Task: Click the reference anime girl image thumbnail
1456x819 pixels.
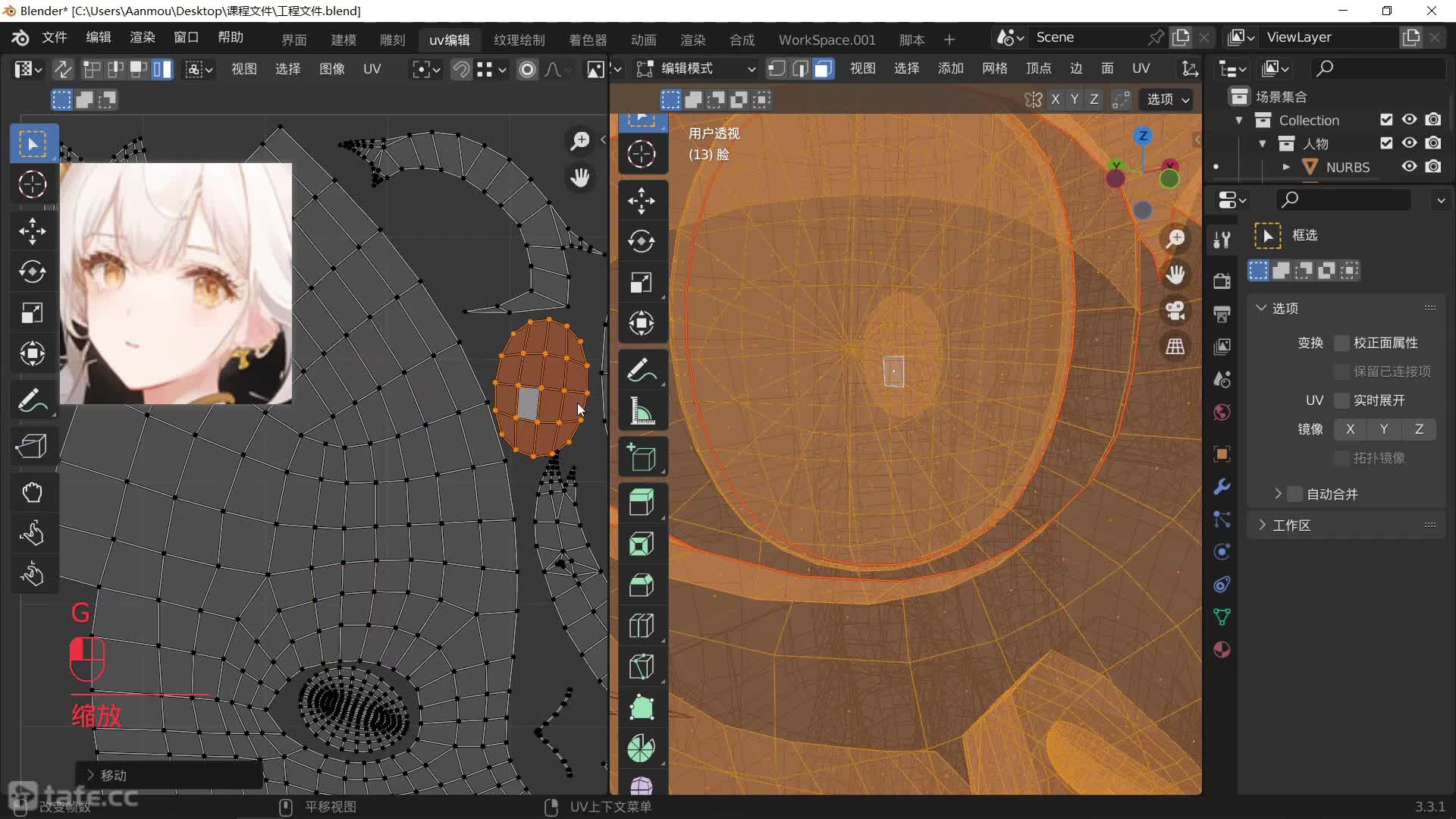Action: (x=176, y=283)
